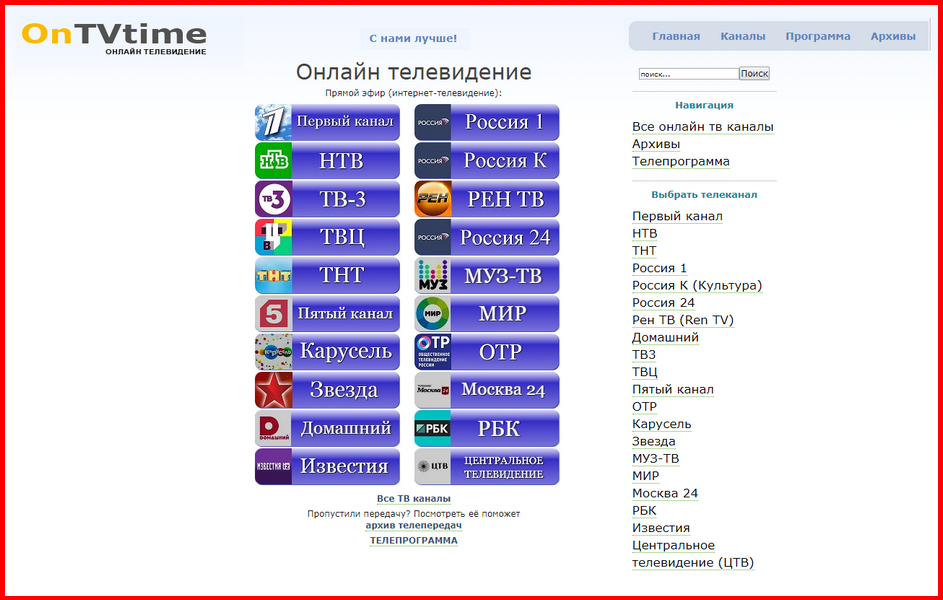Select Россия К (Культура) sidebar link
The height and width of the screenshot is (600, 943).
[697, 286]
